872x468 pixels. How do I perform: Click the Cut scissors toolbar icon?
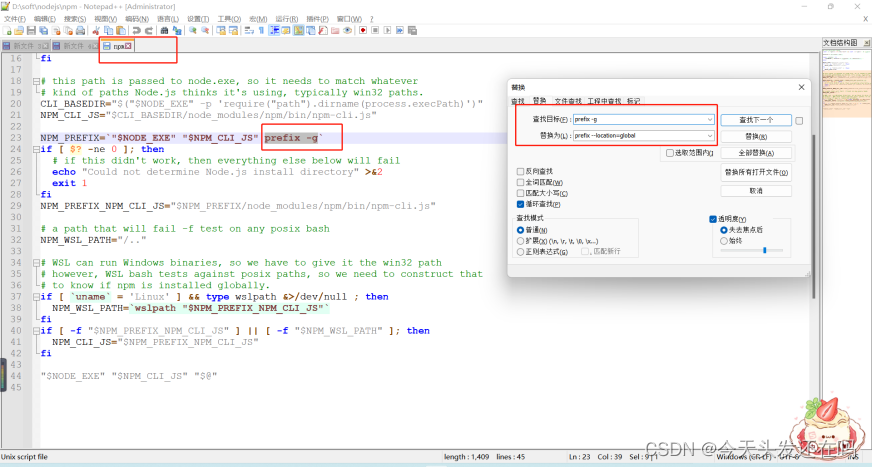[x=96, y=31]
